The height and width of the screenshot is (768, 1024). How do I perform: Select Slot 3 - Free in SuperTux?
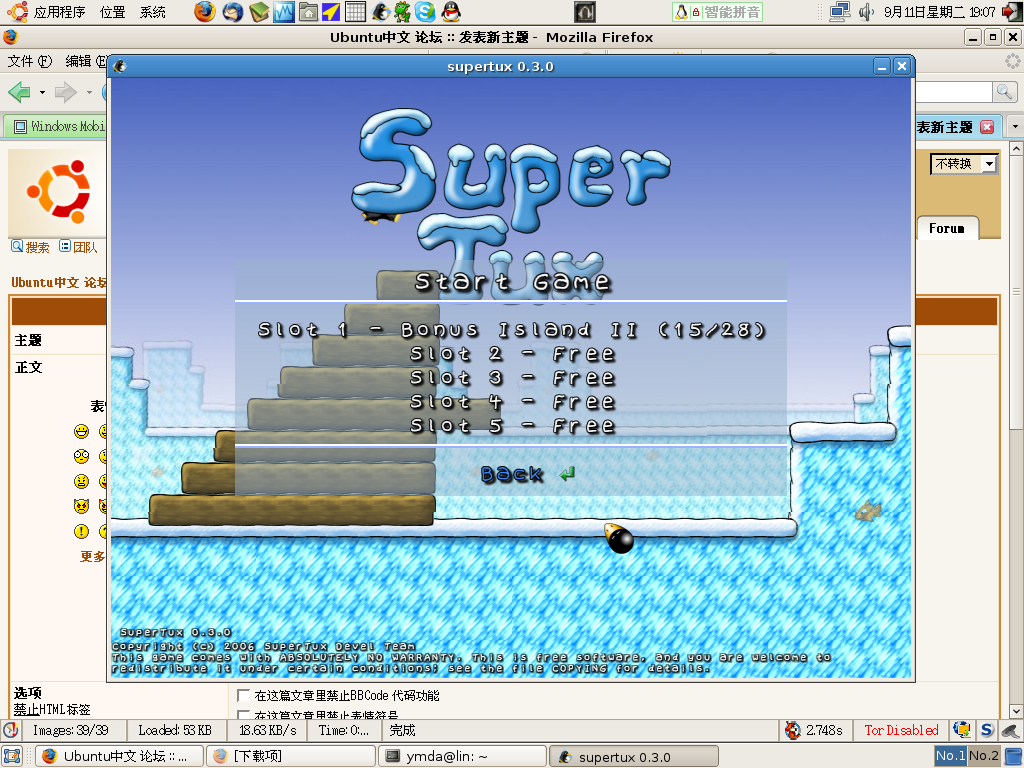tap(511, 378)
